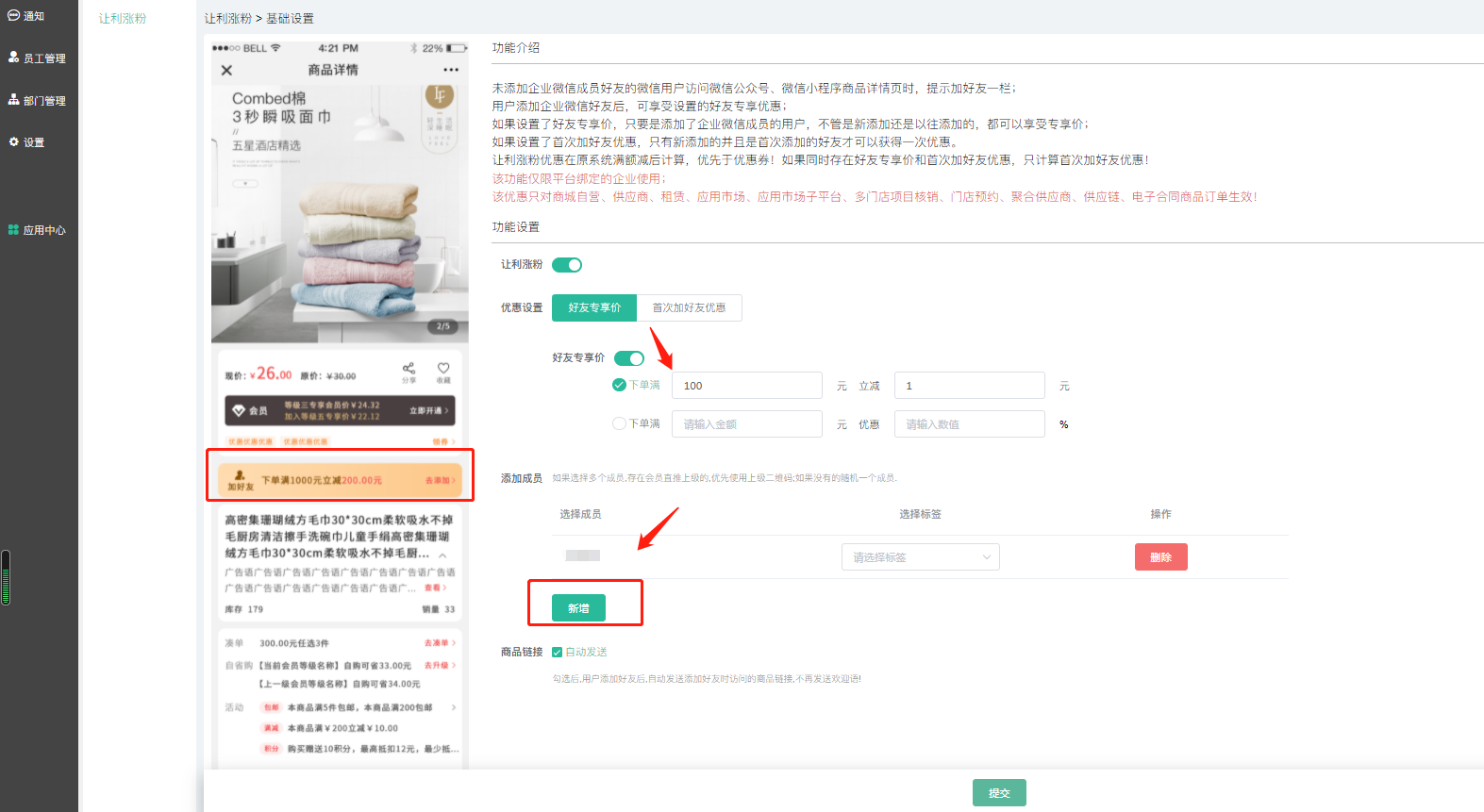1484x812 pixels.
Task: Open the three-dot menu in phone preview
Action: (x=451, y=70)
